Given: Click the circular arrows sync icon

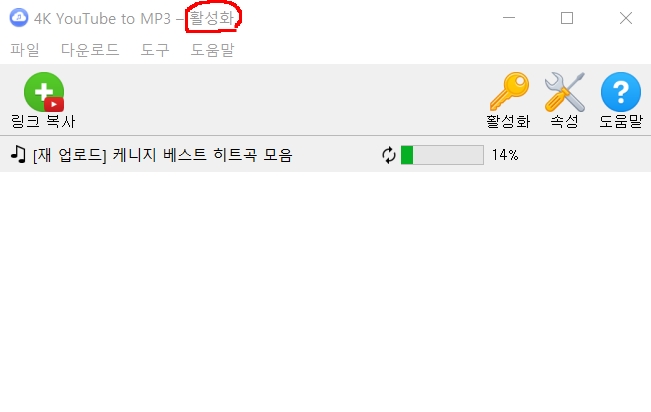Looking at the screenshot, I should click(x=389, y=155).
